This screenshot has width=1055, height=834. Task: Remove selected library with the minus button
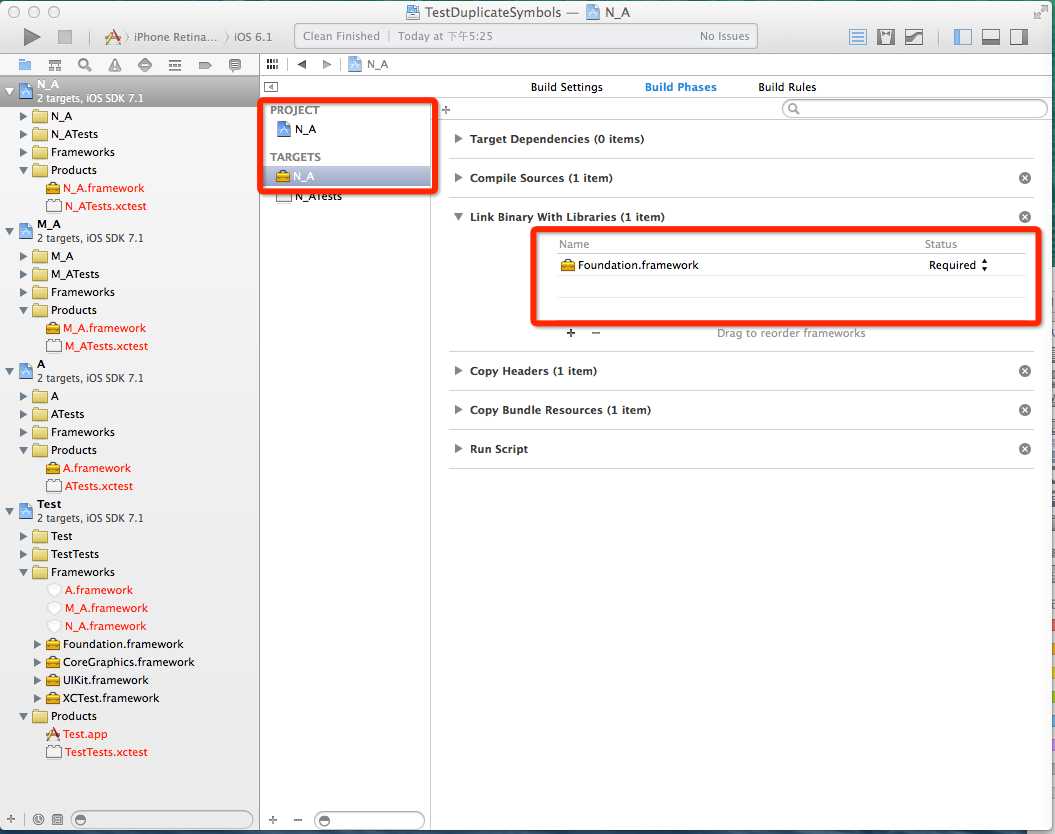[x=595, y=332]
